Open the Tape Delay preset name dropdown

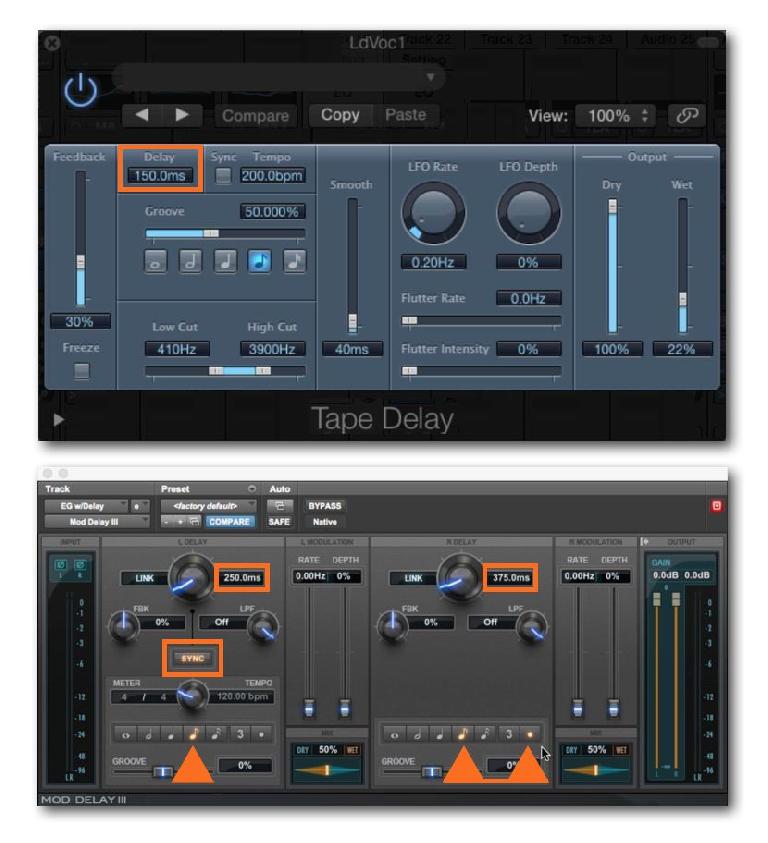pyautogui.click(x=279, y=77)
